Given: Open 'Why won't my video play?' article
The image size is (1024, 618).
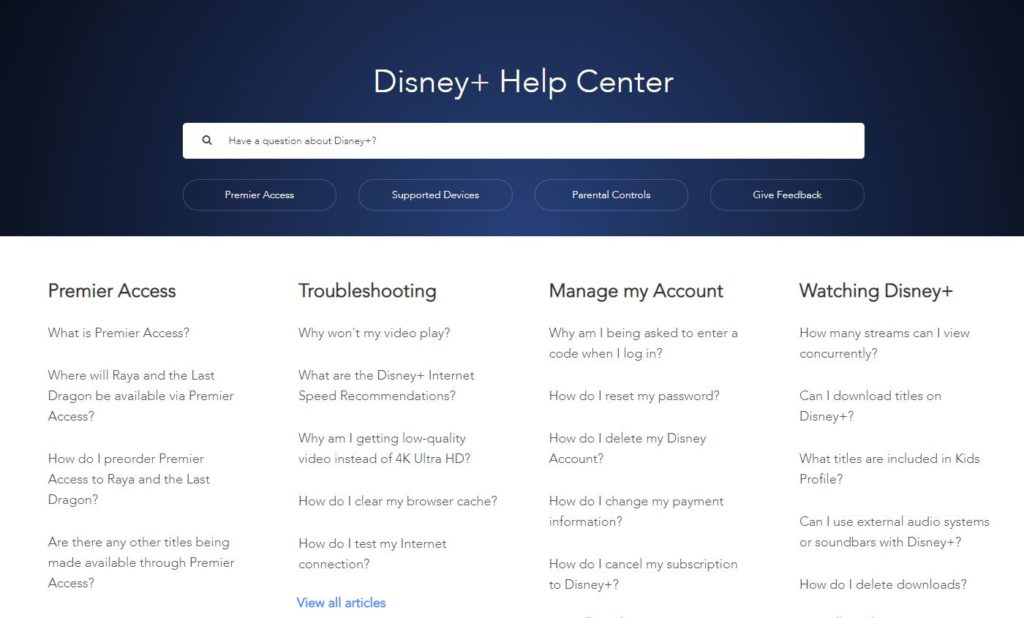Looking at the screenshot, I should click(x=374, y=333).
